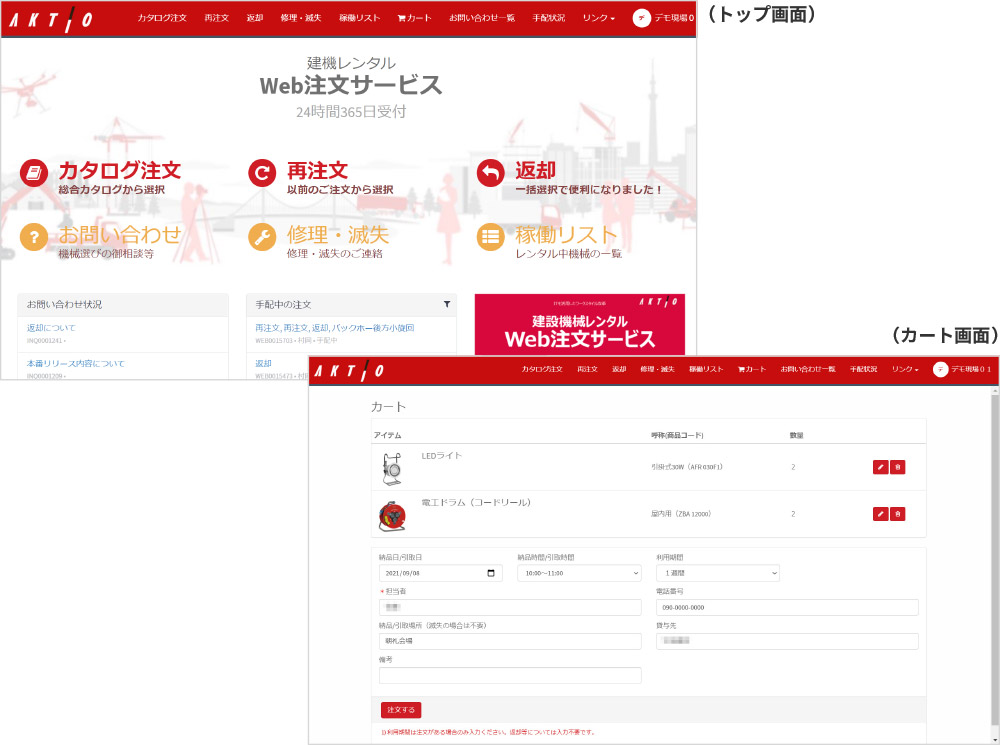Edit the LEDライト cart item
The height and width of the screenshot is (745, 1000).
(x=880, y=467)
